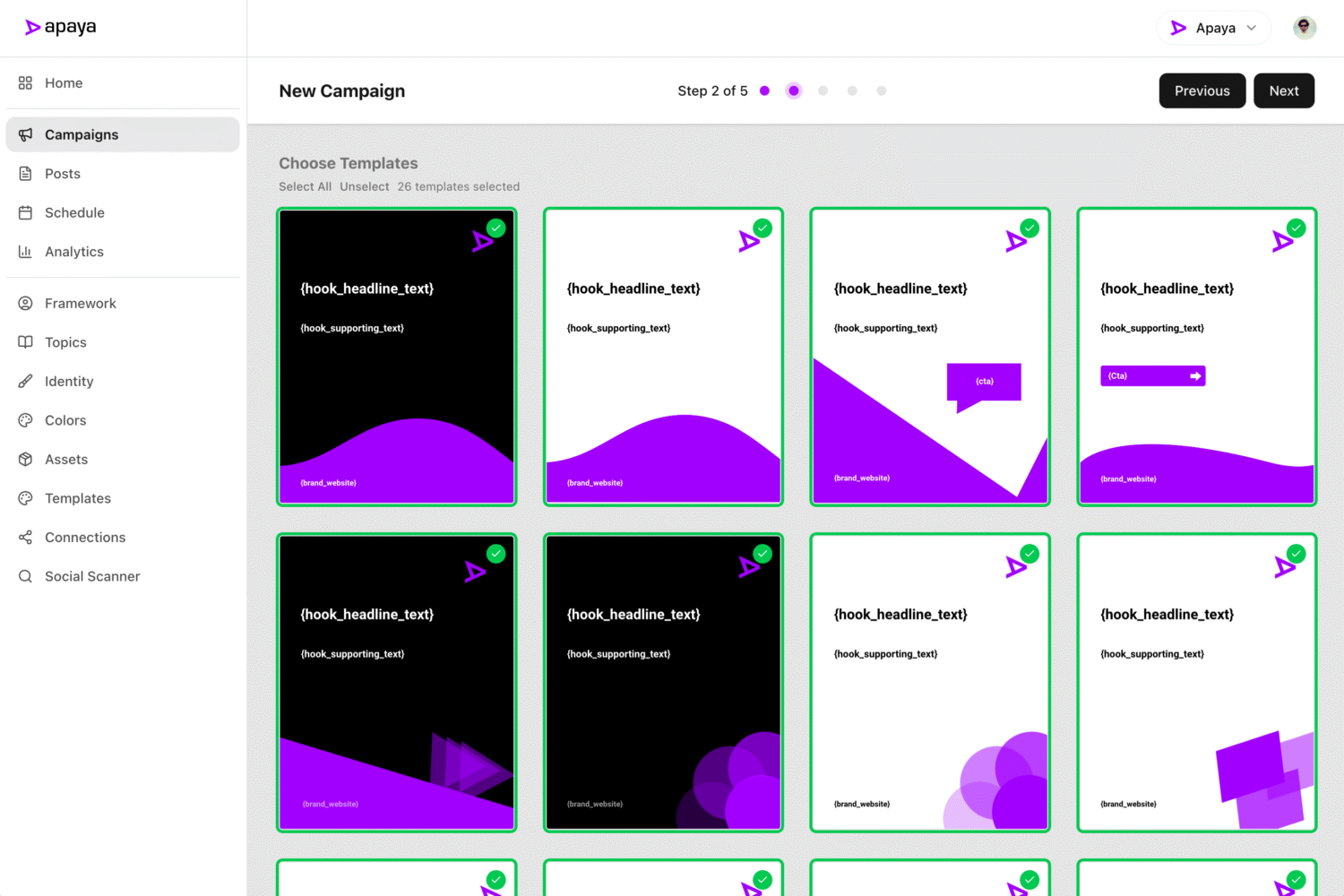Screen dimensions: 1344x896
Task: Uncheck the white template with CTA arrow button
Action: 1296,228
